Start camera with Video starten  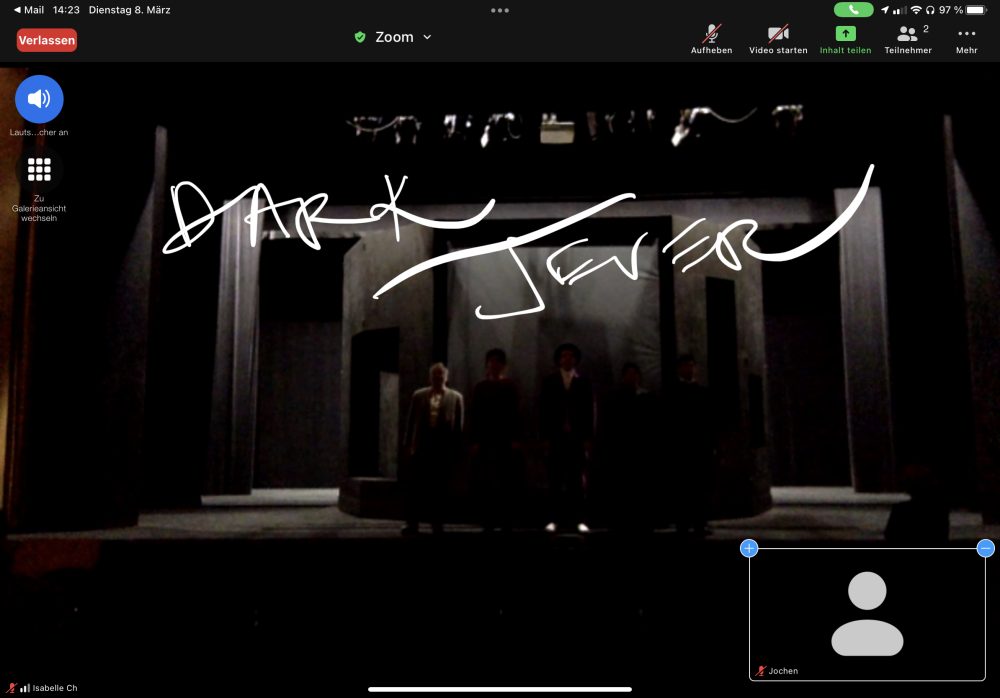click(x=778, y=40)
